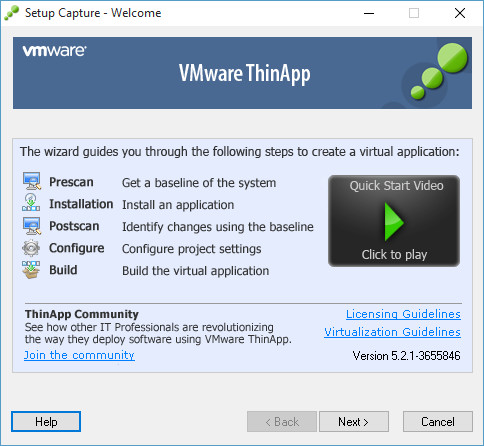Click 'Build the virtual application' text
This screenshot has height=446, width=484.
[195, 271]
